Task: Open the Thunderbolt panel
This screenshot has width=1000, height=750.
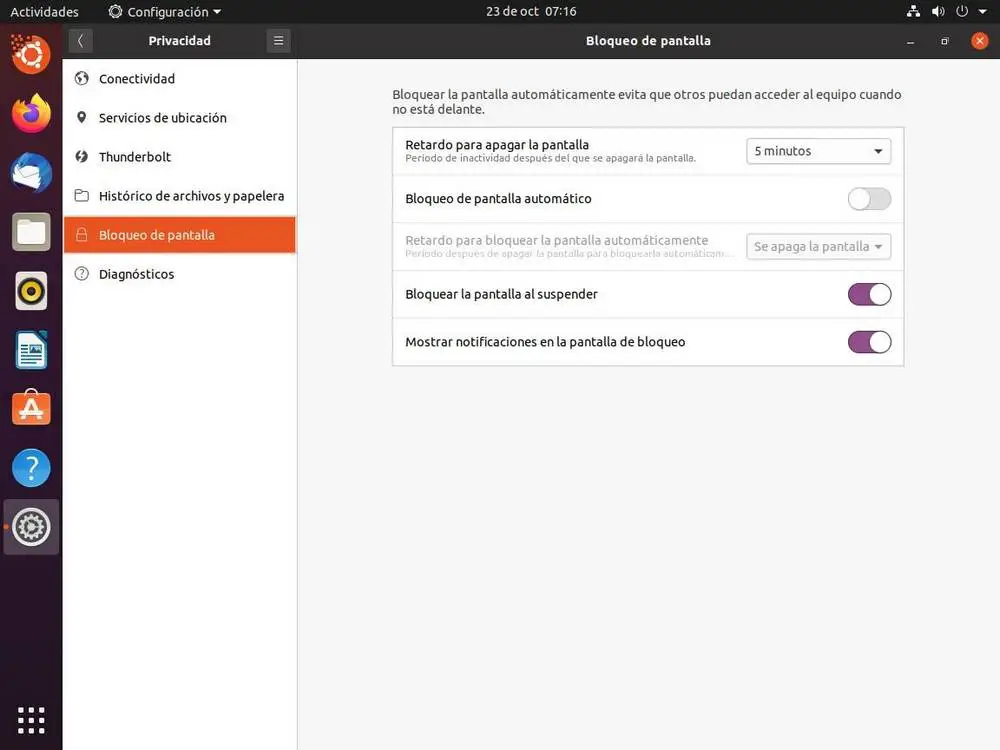Action: pyautogui.click(x=180, y=156)
